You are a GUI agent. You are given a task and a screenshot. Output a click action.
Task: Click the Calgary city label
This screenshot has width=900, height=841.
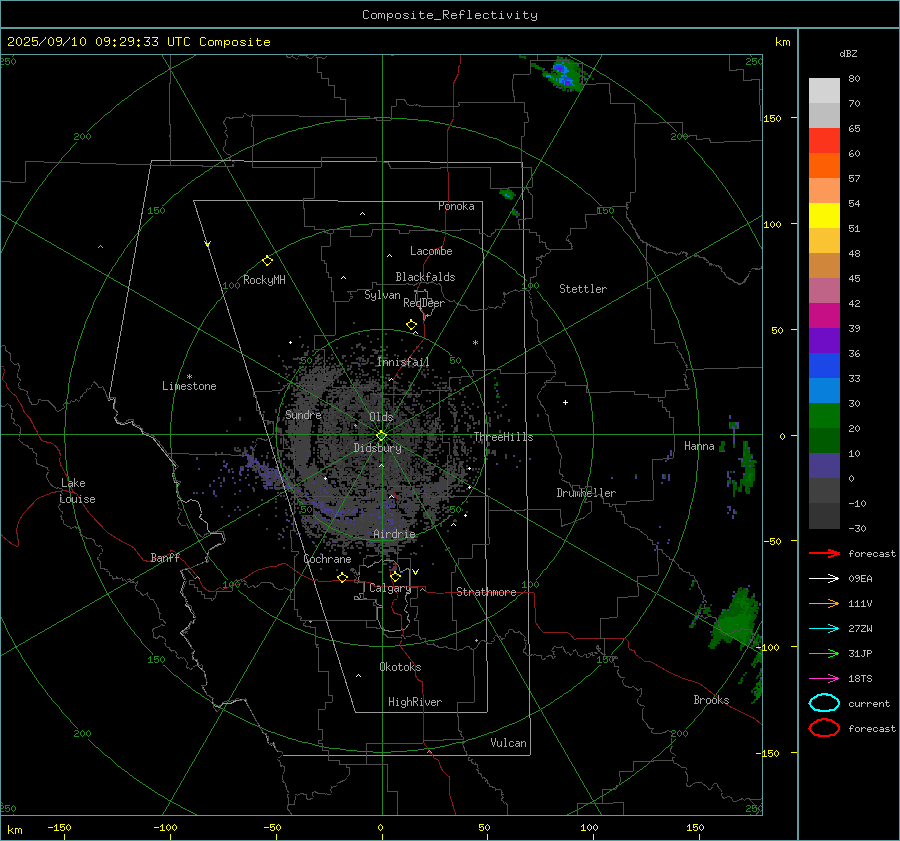pos(390,588)
